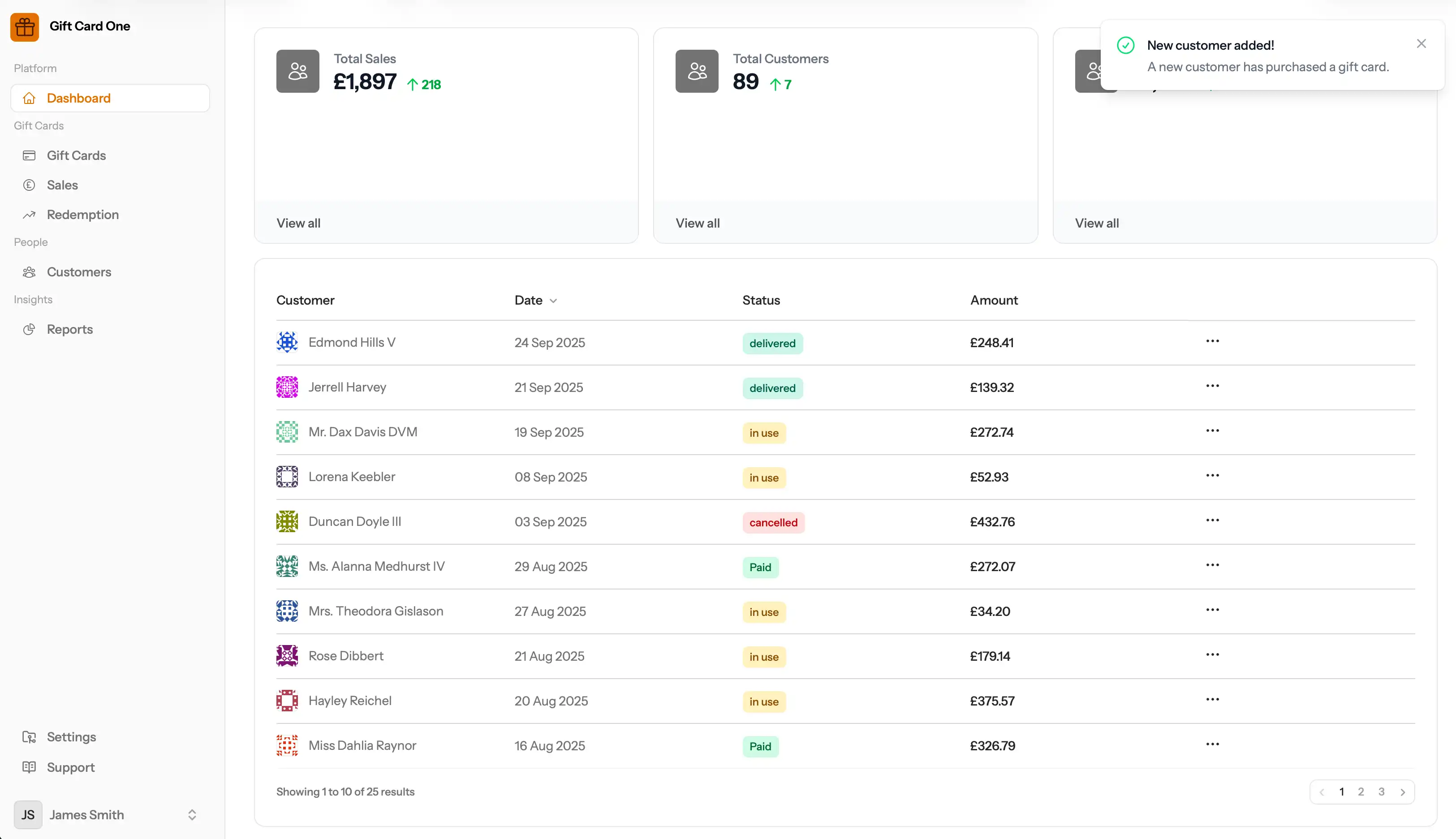Screen dimensions: 1456x839
Task: Open row options for Duncan Doyle III
Action: (1212, 521)
